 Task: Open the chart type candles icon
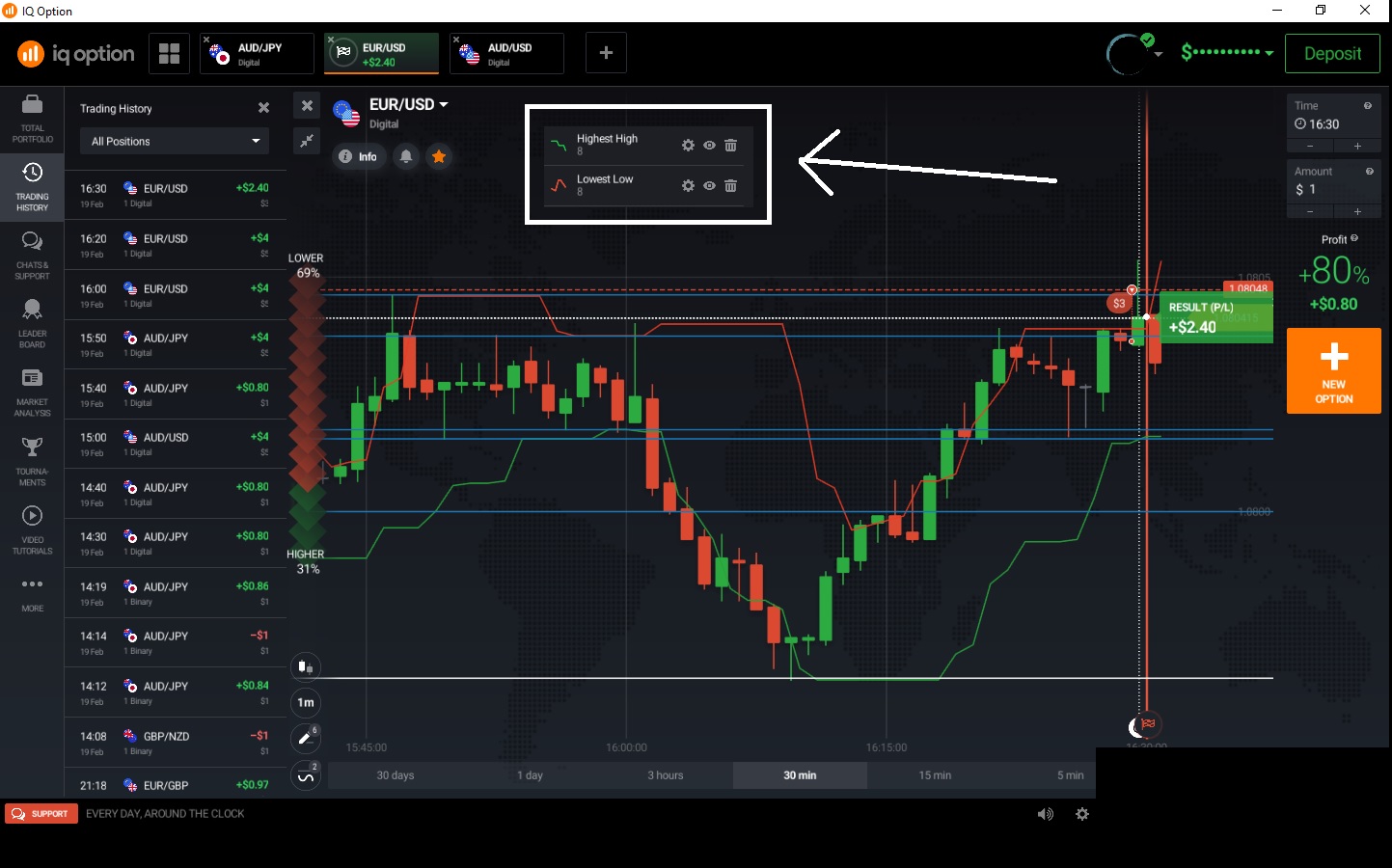(306, 666)
